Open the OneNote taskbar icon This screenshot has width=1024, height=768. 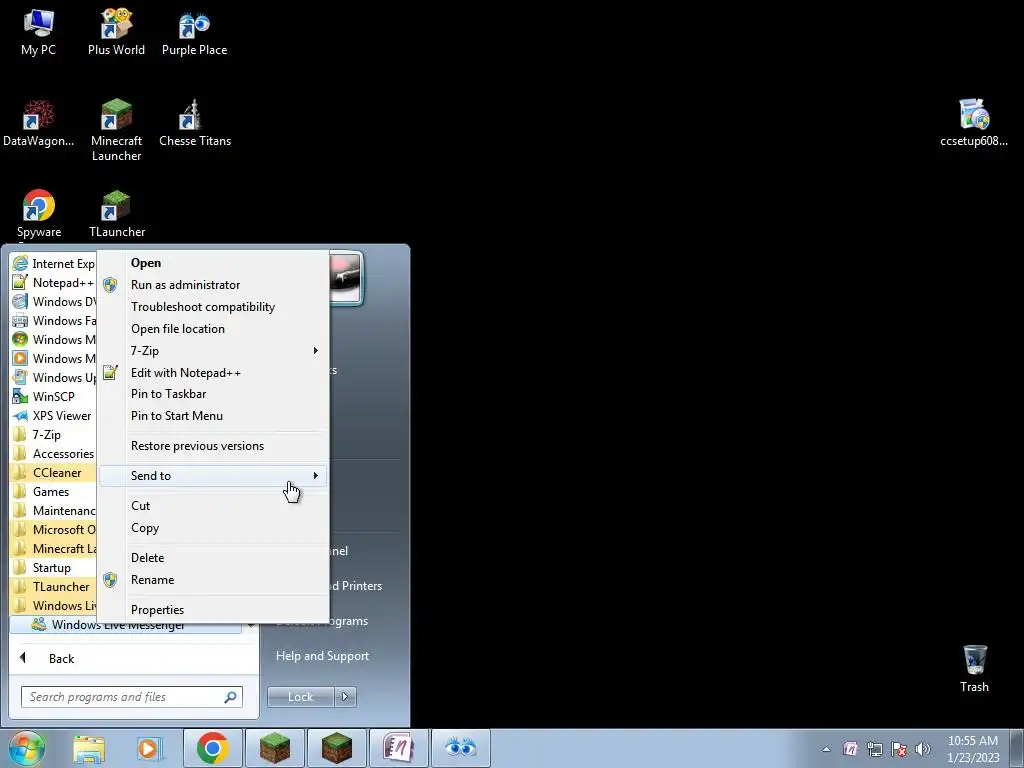(398, 748)
